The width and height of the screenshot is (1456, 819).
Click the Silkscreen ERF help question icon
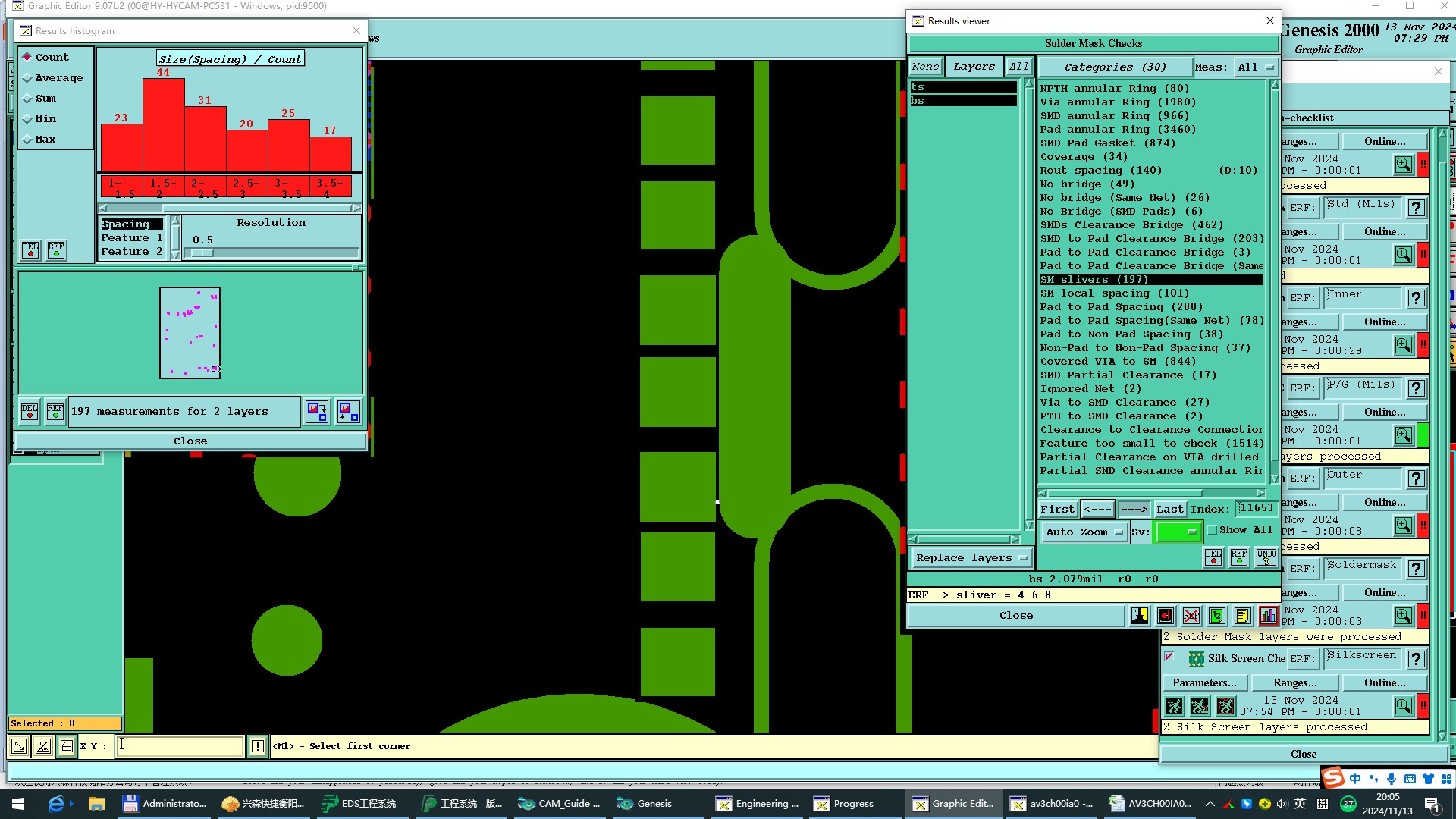(1416, 659)
